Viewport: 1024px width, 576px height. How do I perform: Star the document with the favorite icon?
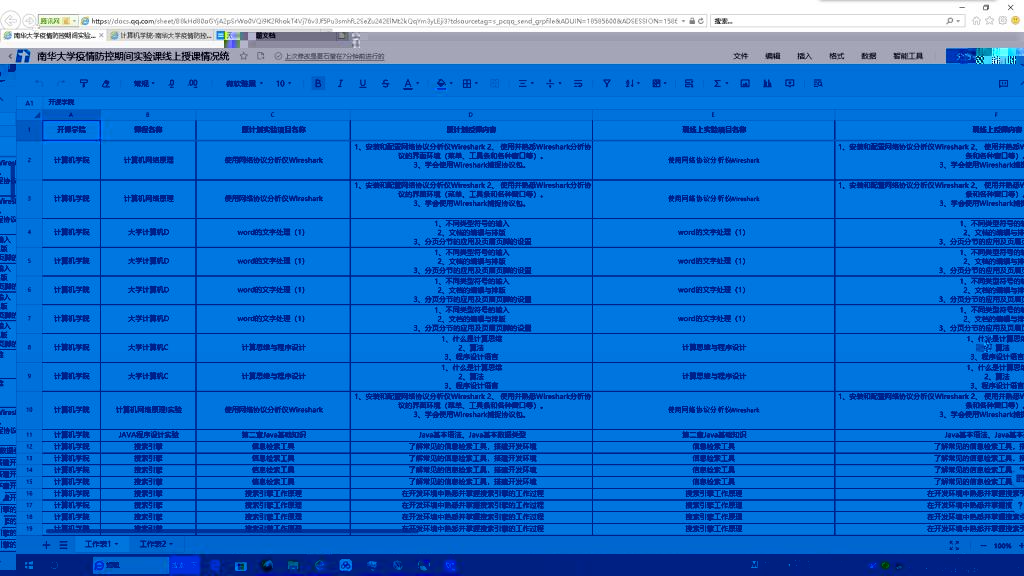point(244,56)
